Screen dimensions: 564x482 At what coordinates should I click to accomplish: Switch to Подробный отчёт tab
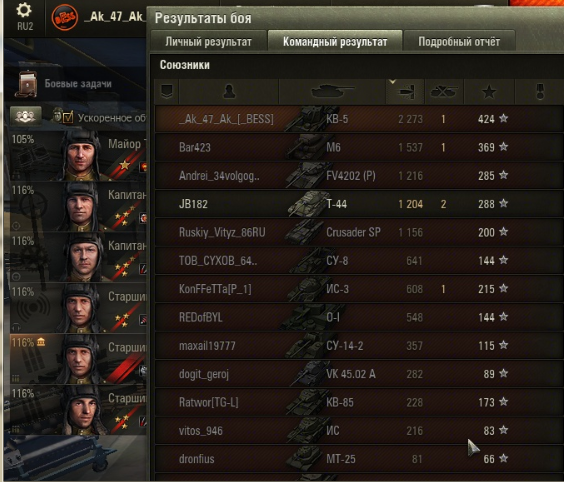(459, 42)
